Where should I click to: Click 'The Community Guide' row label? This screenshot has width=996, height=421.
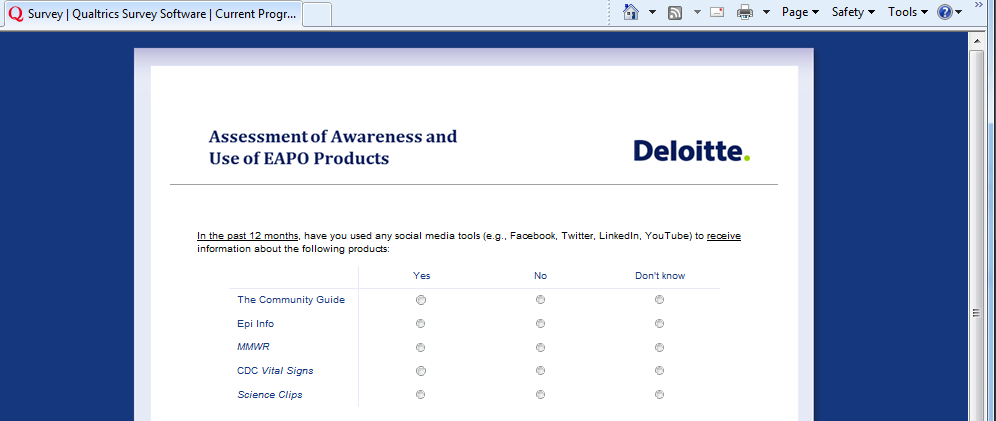[291, 300]
